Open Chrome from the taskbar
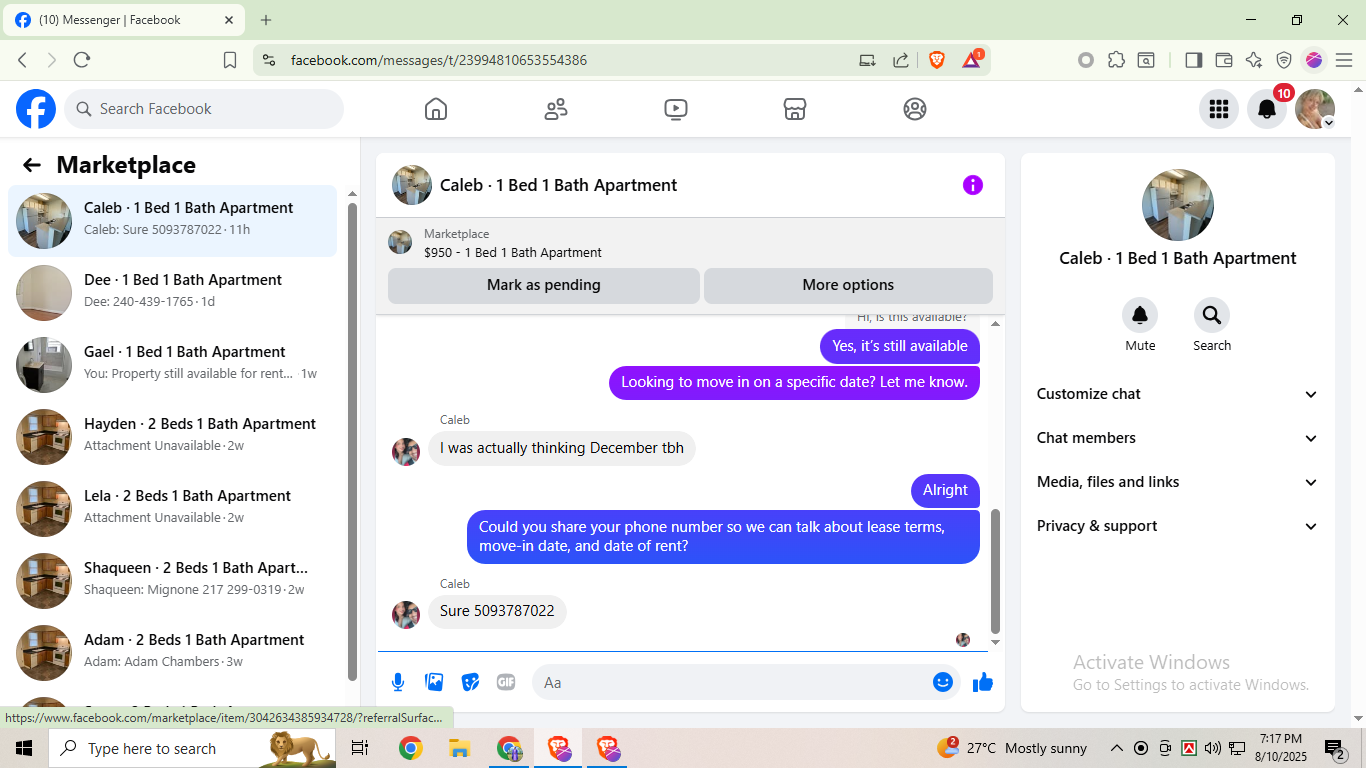Screen dimensions: 1366x768 410,748
